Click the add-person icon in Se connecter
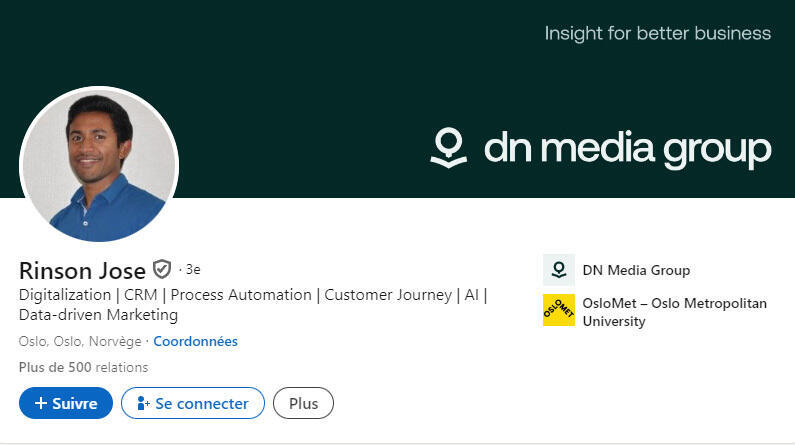 pyautogui.click(x=143, y=403)
